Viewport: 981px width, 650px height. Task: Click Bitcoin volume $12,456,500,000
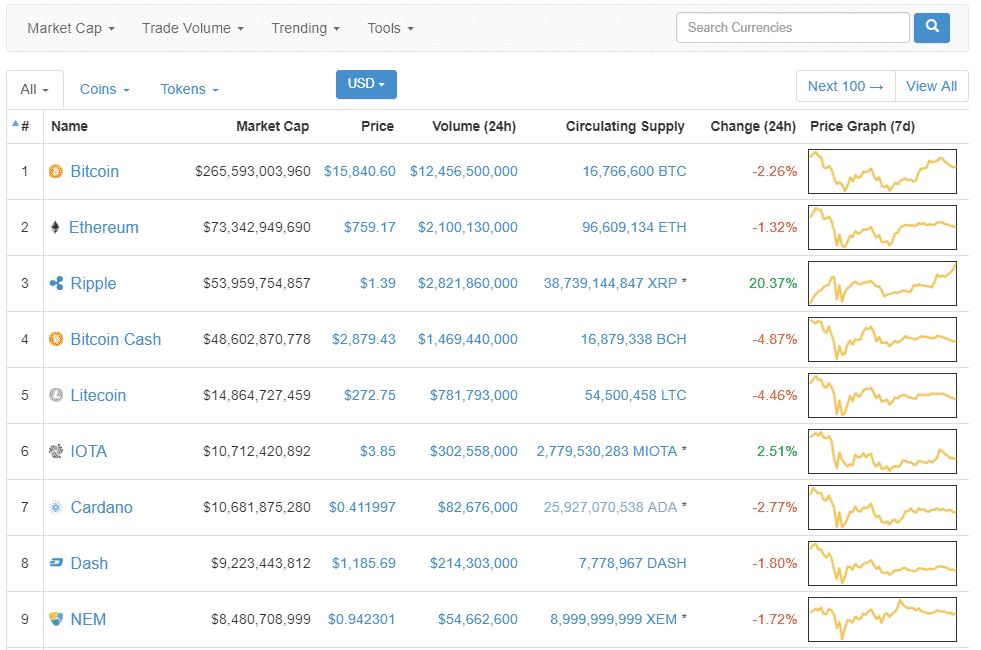464,171
